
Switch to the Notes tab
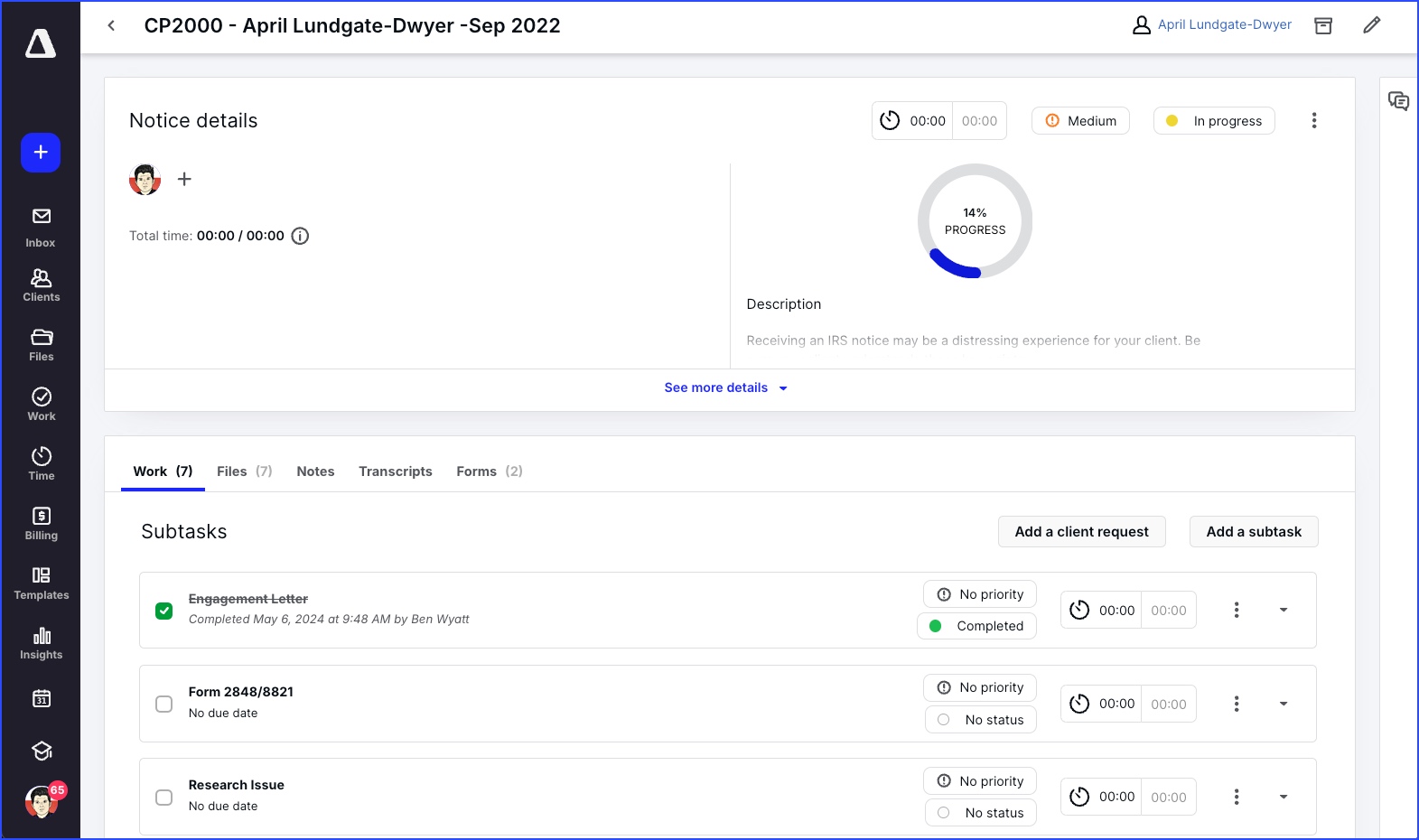click(315, 471)
